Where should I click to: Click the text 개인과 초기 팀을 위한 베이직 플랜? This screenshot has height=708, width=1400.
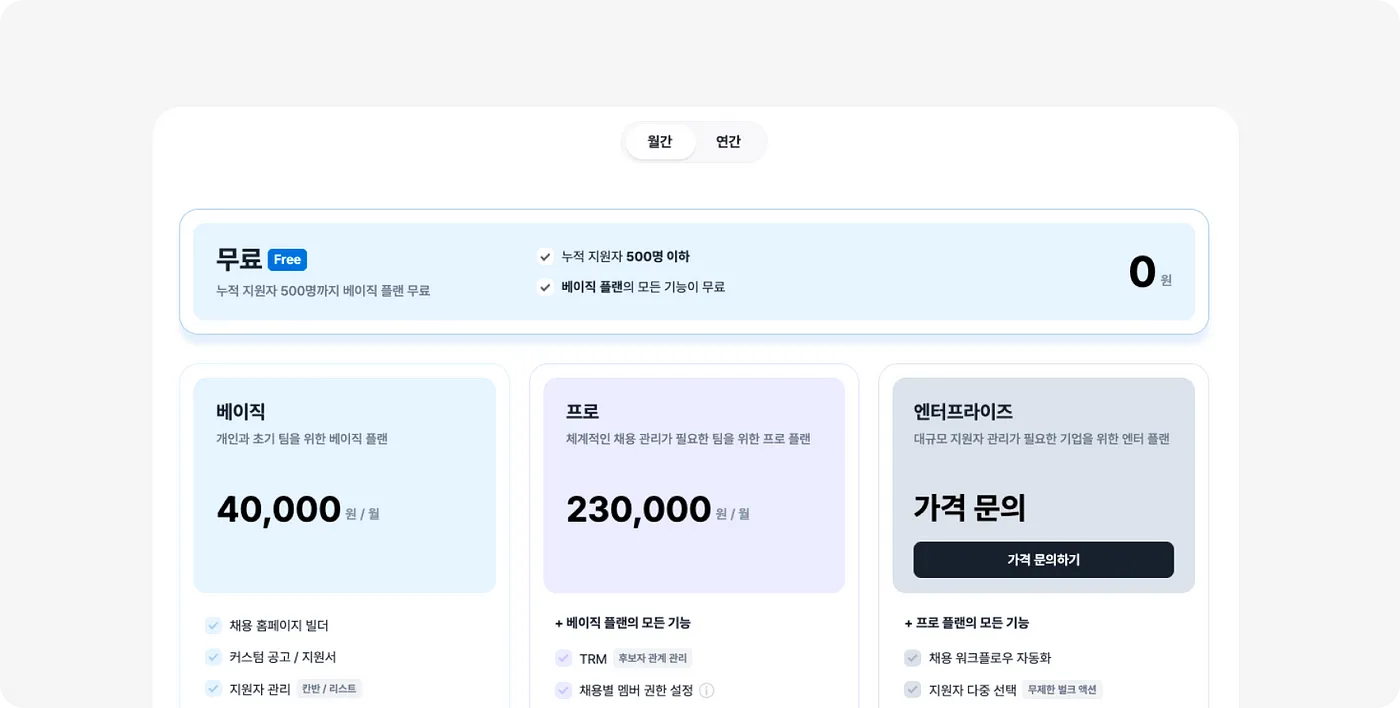(302, 438)
